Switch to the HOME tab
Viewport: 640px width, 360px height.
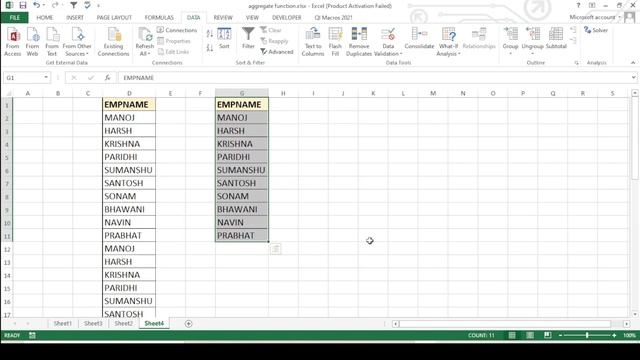point(44,18)
